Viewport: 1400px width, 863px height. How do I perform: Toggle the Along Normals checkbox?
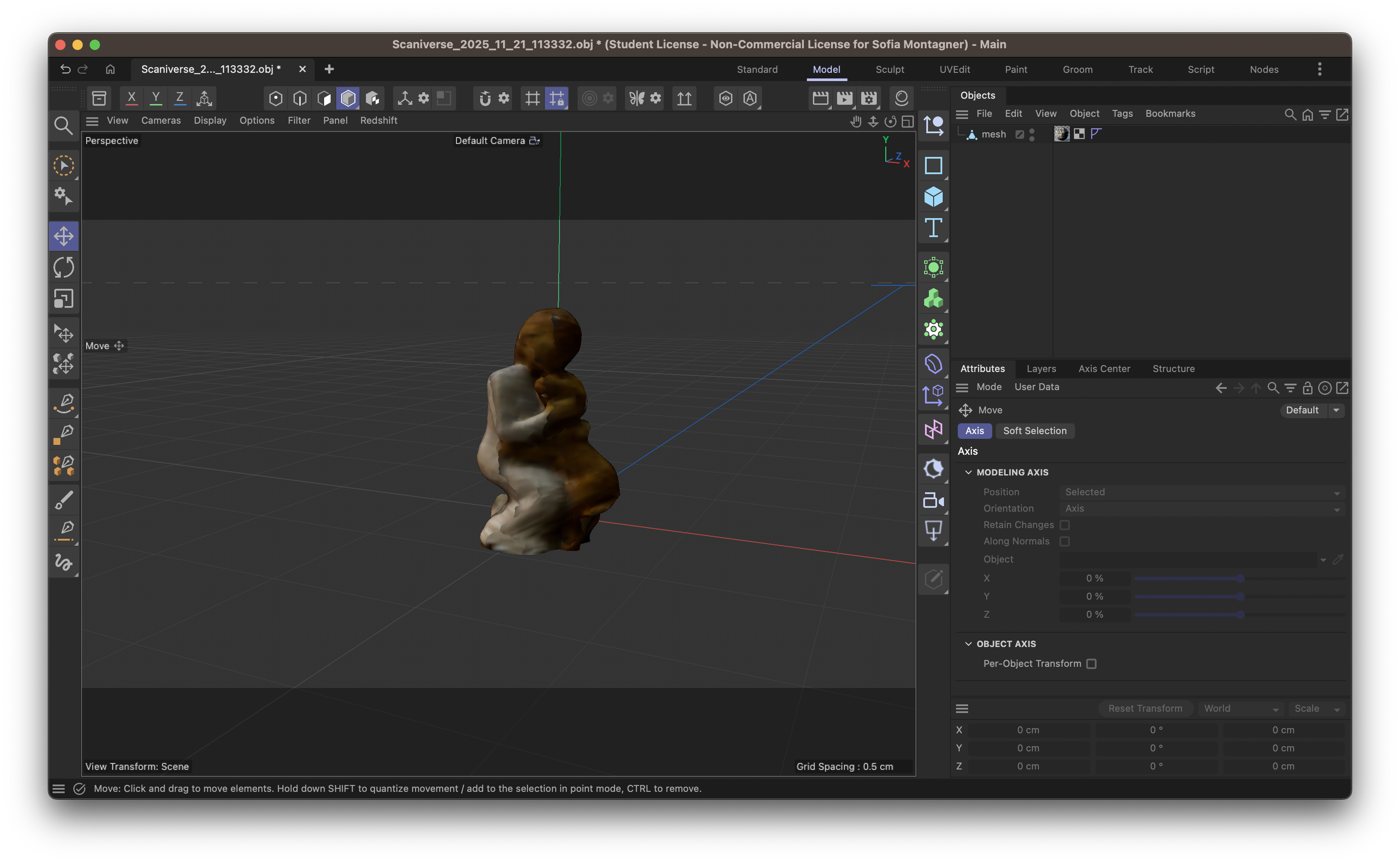point(1064,541)
